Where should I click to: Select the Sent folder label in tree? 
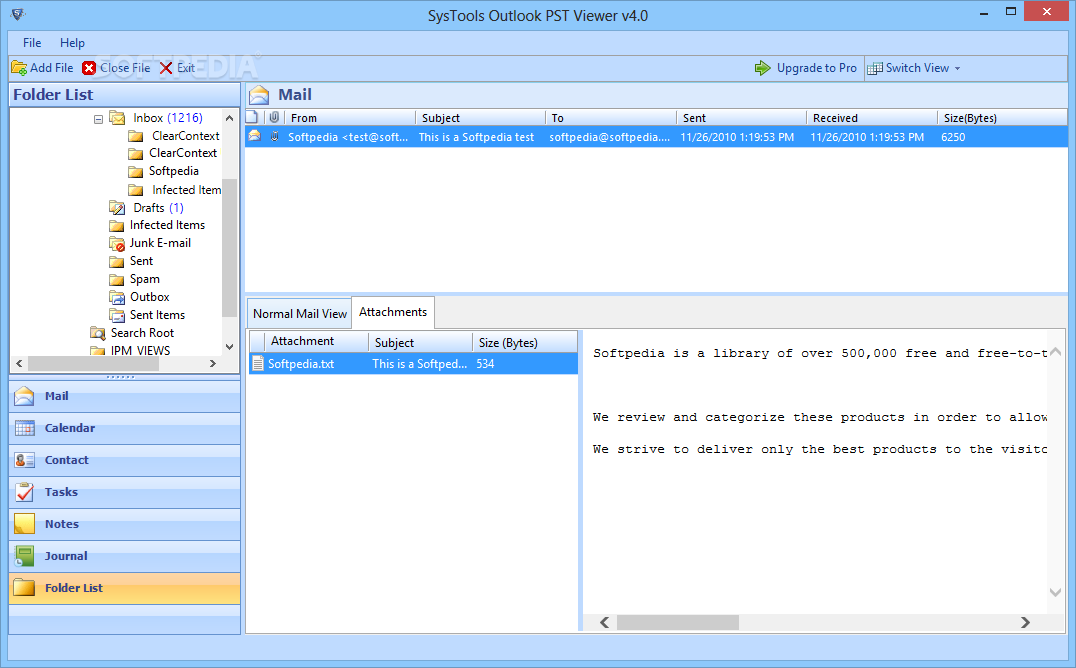[x=141, y=261]
